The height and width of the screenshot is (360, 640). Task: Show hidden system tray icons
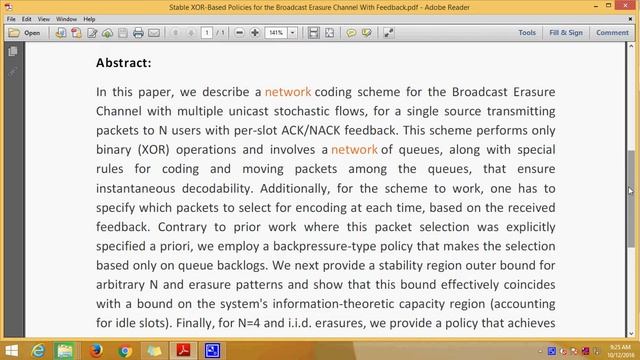[x=540, y=351]
